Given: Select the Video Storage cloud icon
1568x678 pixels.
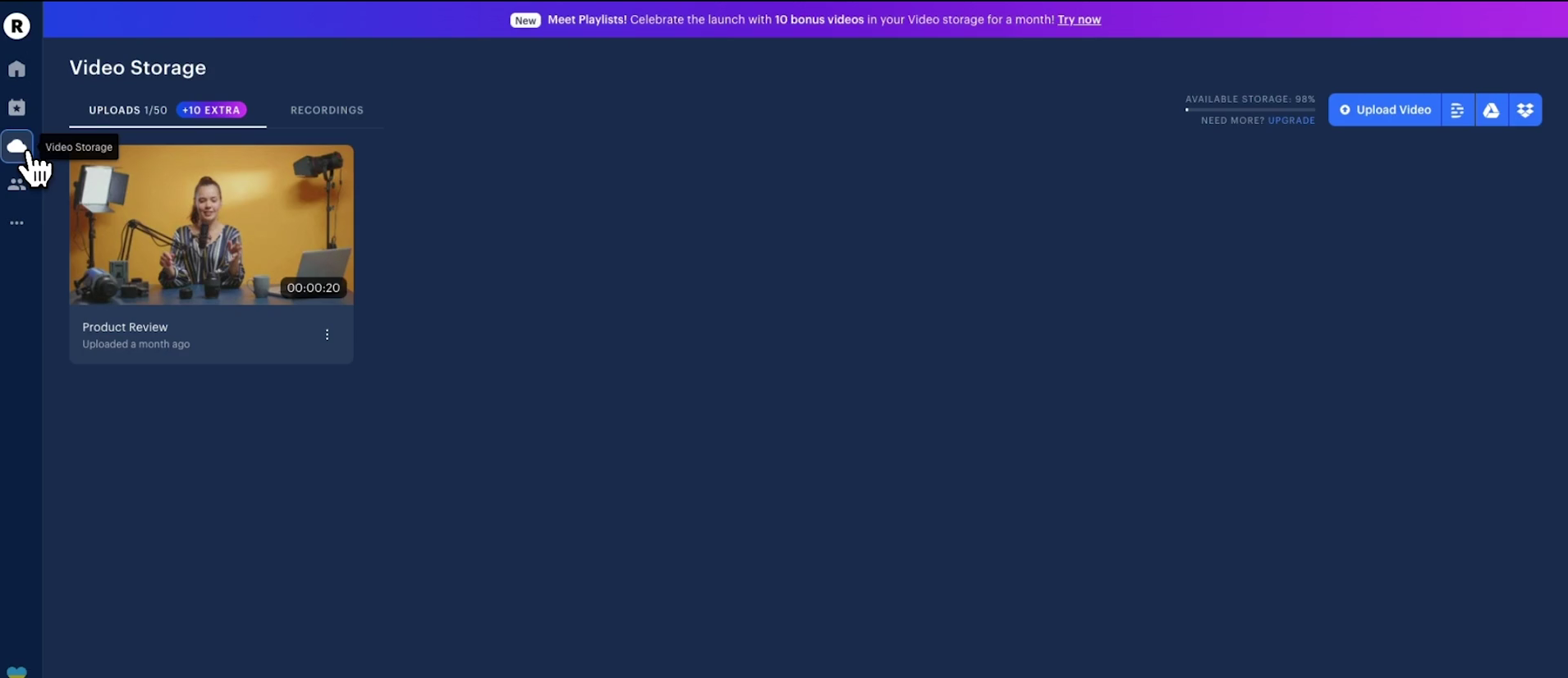Looking at the screenshot, I should tap(16, 146).
